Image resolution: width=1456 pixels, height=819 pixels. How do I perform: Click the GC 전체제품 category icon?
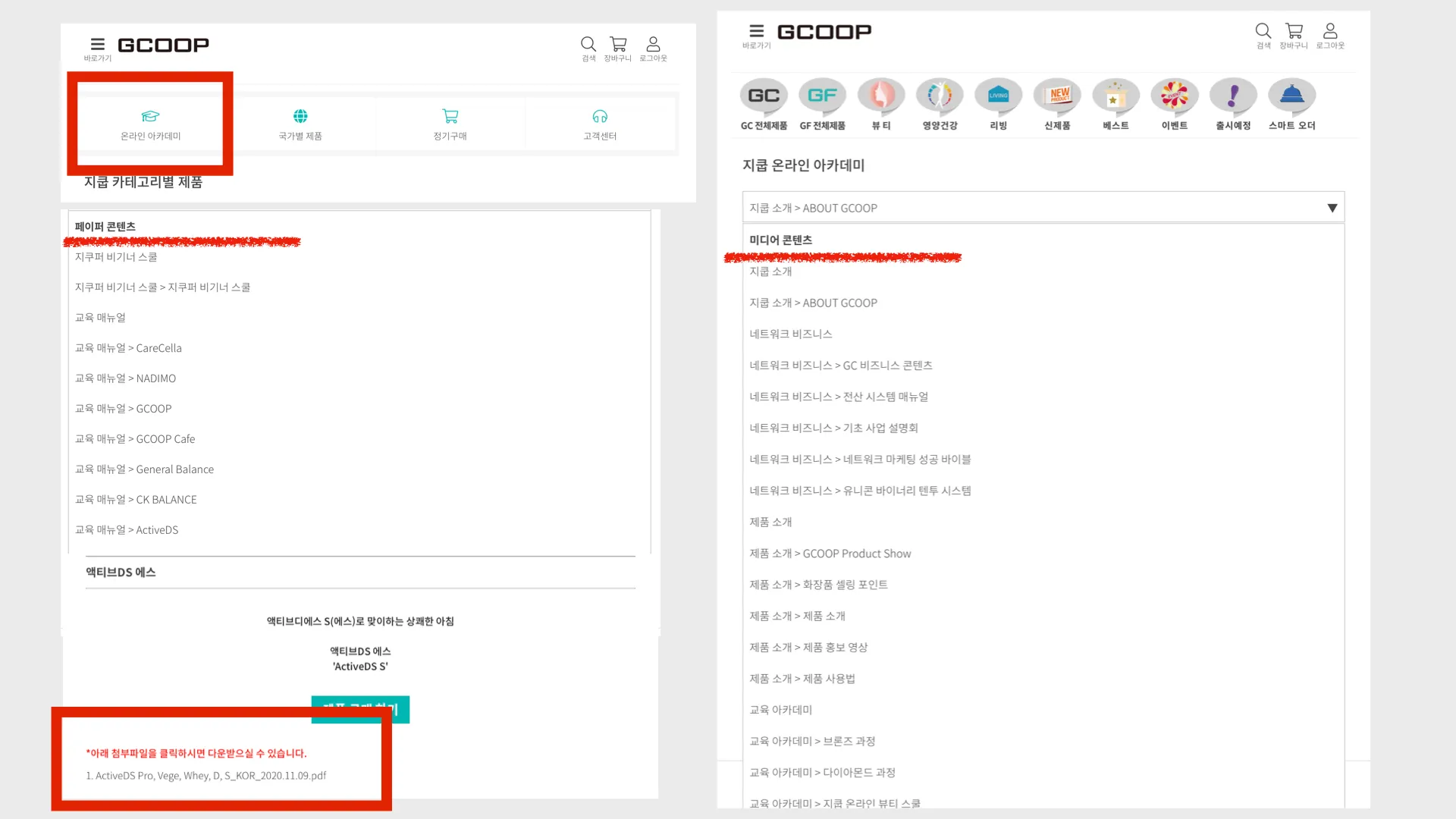click(x=764, y=96)
